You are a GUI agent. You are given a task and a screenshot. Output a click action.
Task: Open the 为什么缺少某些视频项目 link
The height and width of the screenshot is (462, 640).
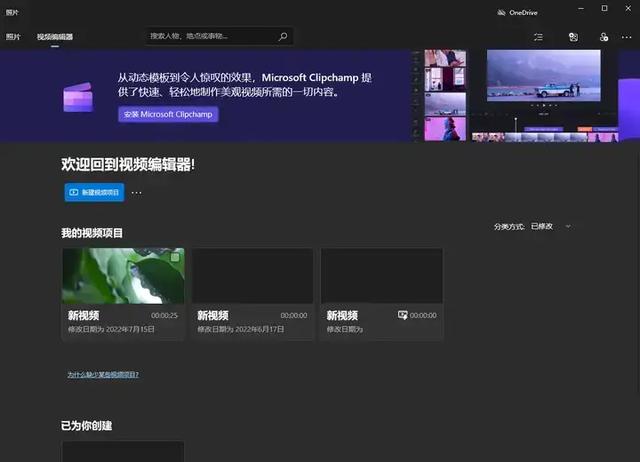click(x=103, y=375)
